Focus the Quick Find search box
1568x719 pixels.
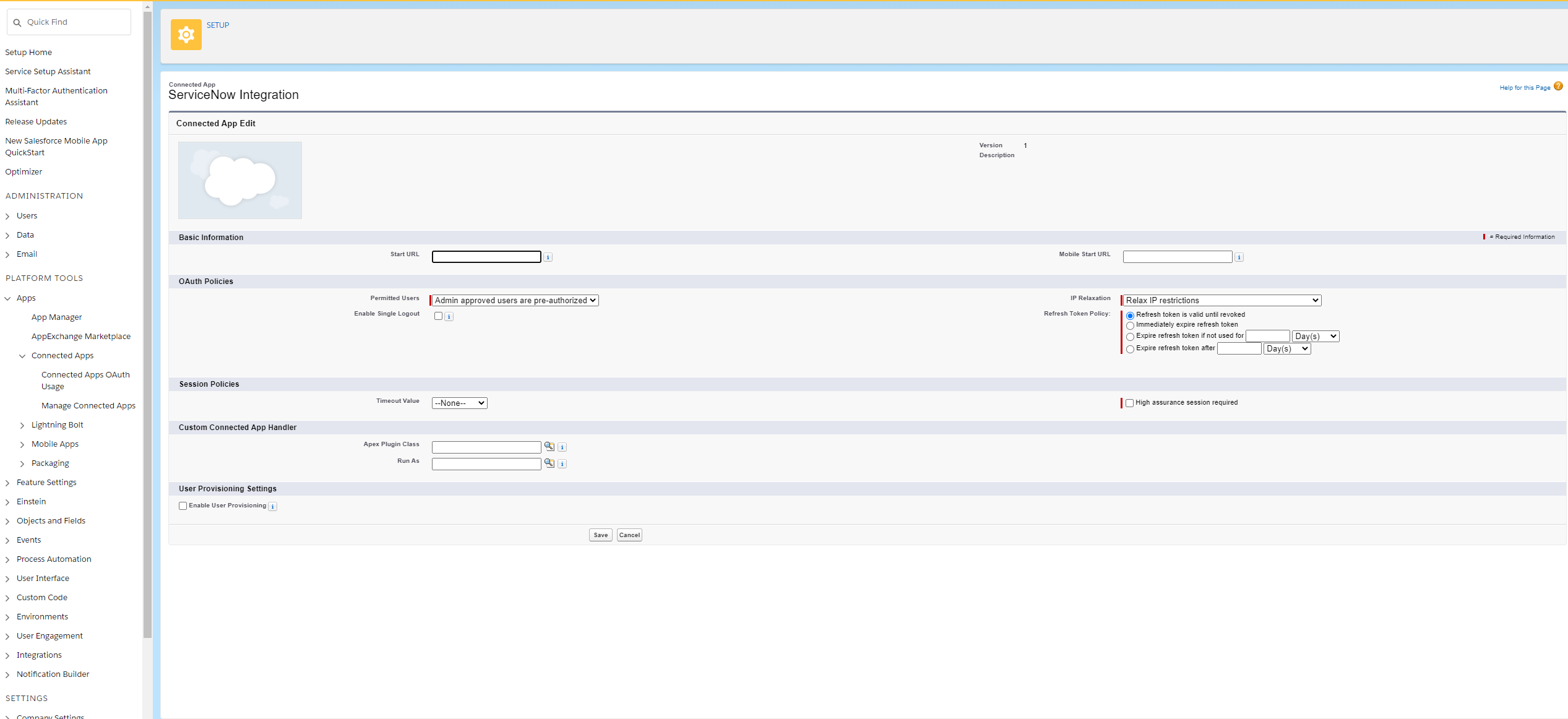[69, 22]
